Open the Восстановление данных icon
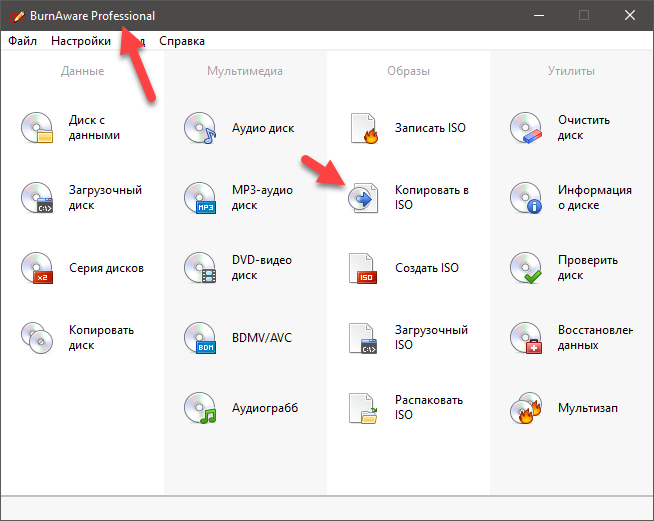Image resolution: width=654 pixels, height=521 pixels. tap(526, 338)
